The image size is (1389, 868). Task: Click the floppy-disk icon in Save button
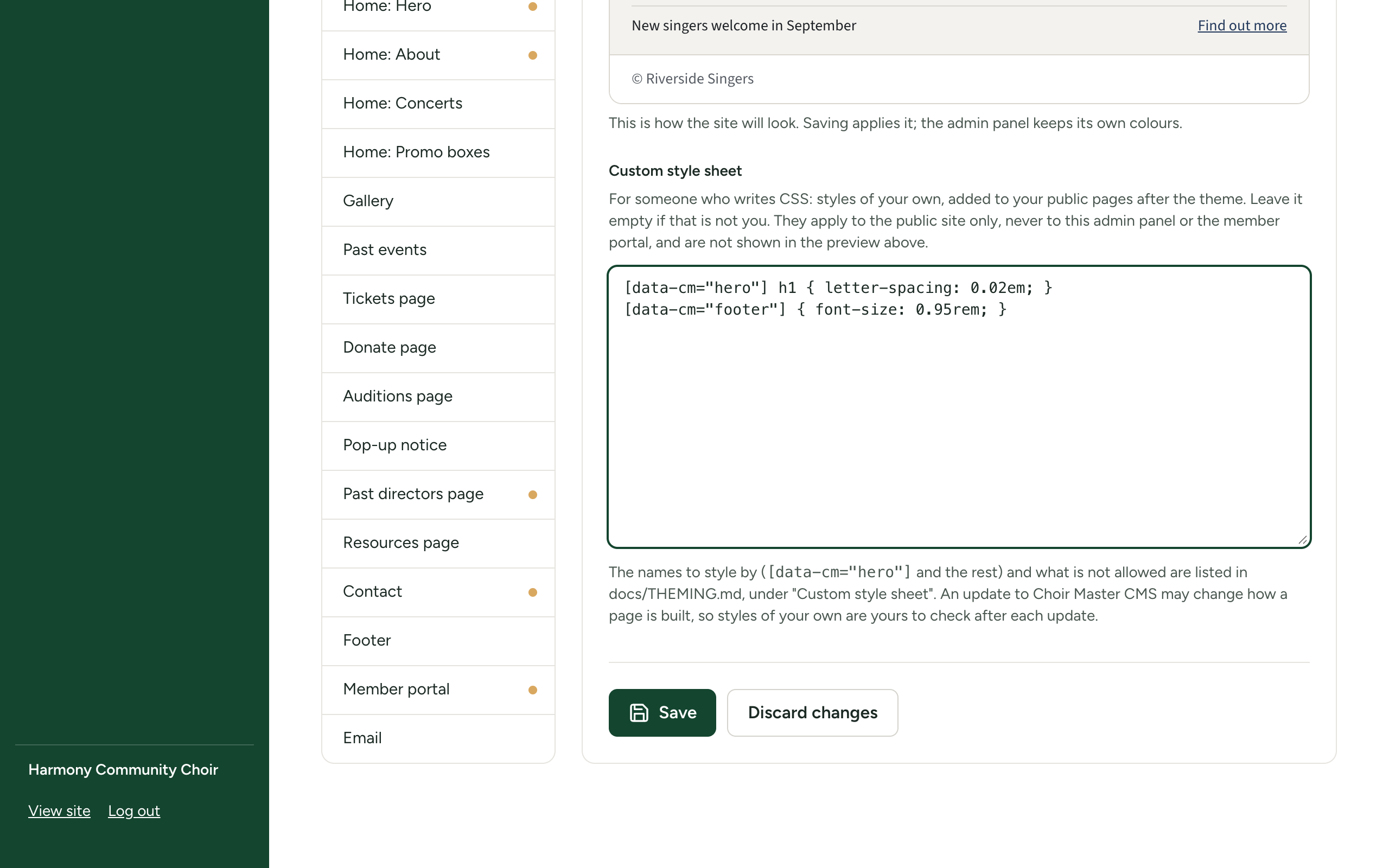point(639,712)
